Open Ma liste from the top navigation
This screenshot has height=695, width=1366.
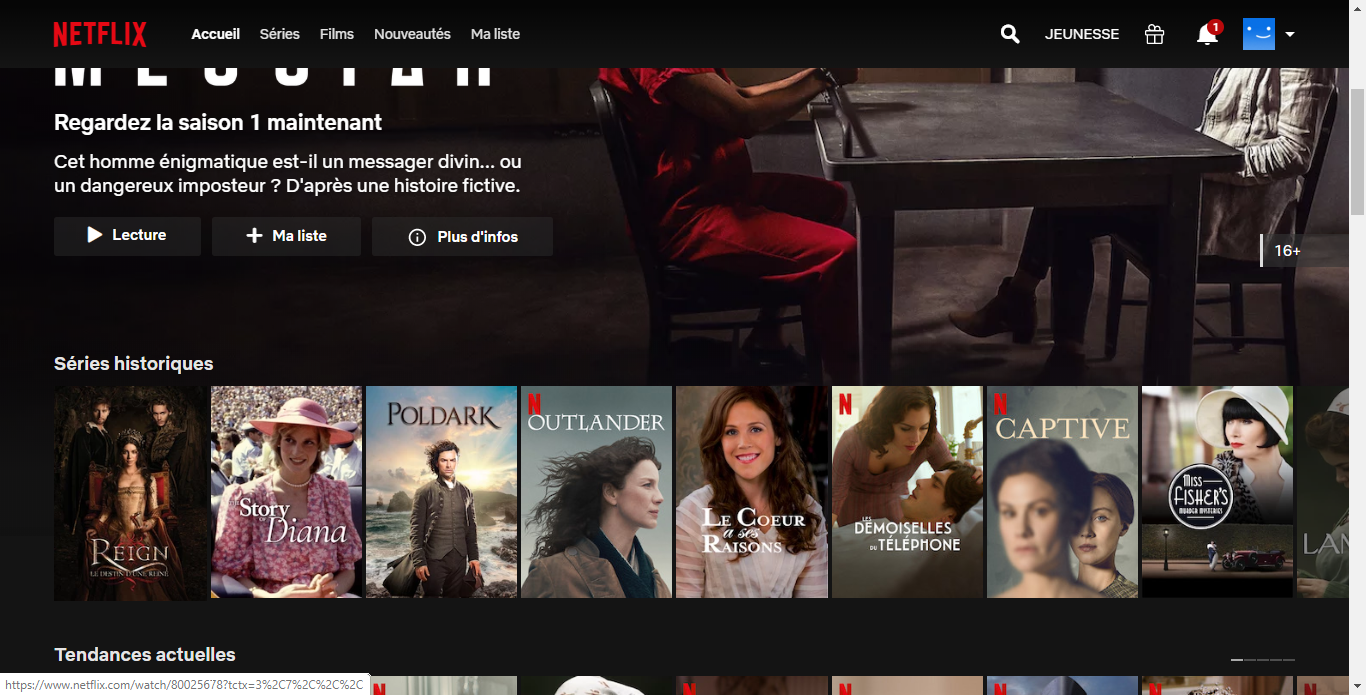(x=495, y=34)
